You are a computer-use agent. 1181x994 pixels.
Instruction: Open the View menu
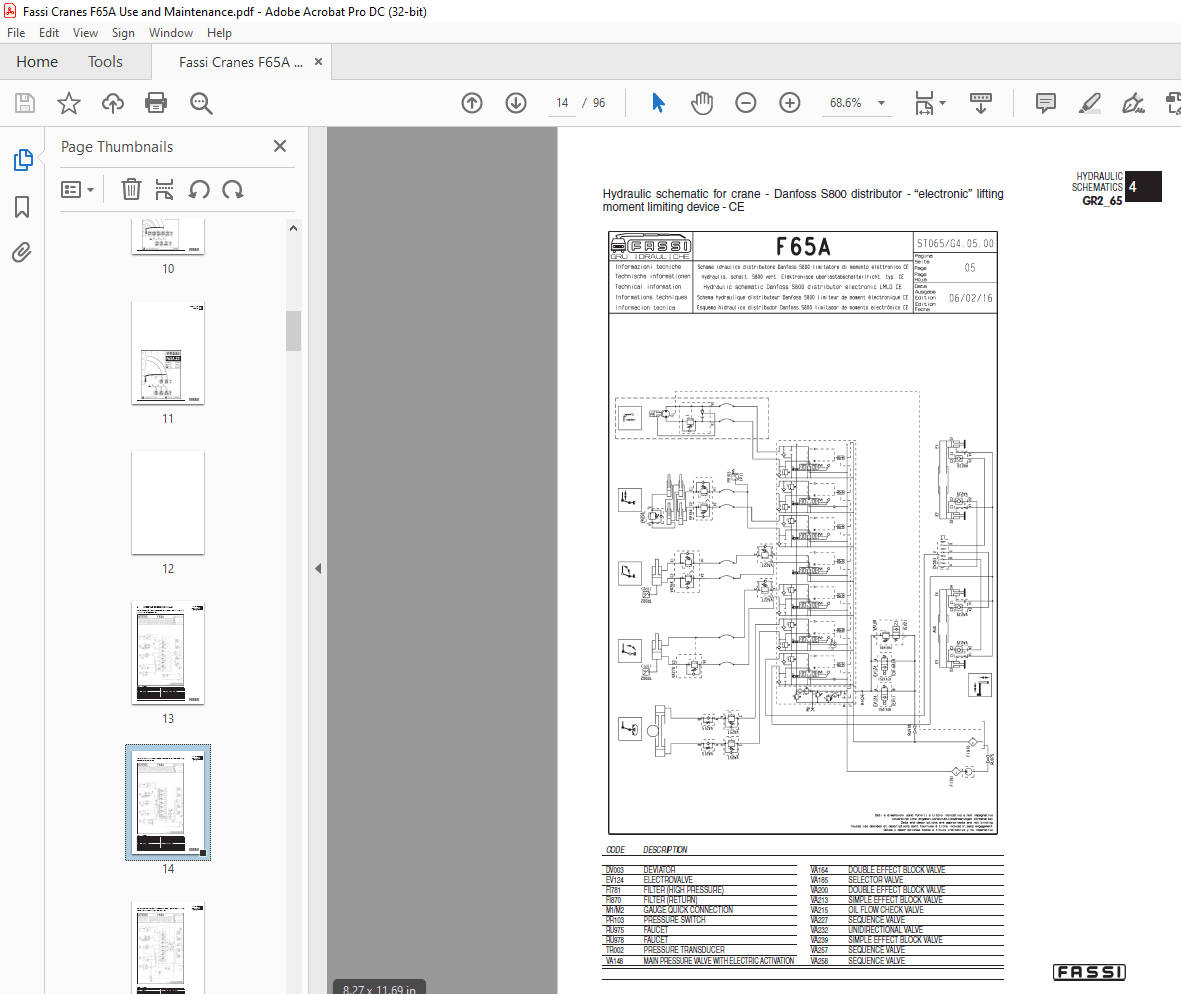tap(85, 33)
